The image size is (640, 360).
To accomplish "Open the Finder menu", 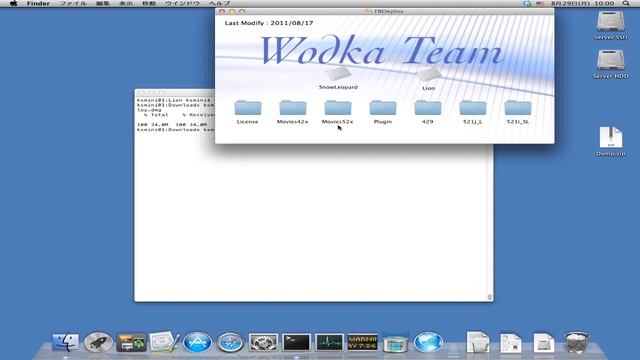I will point(38,3).
